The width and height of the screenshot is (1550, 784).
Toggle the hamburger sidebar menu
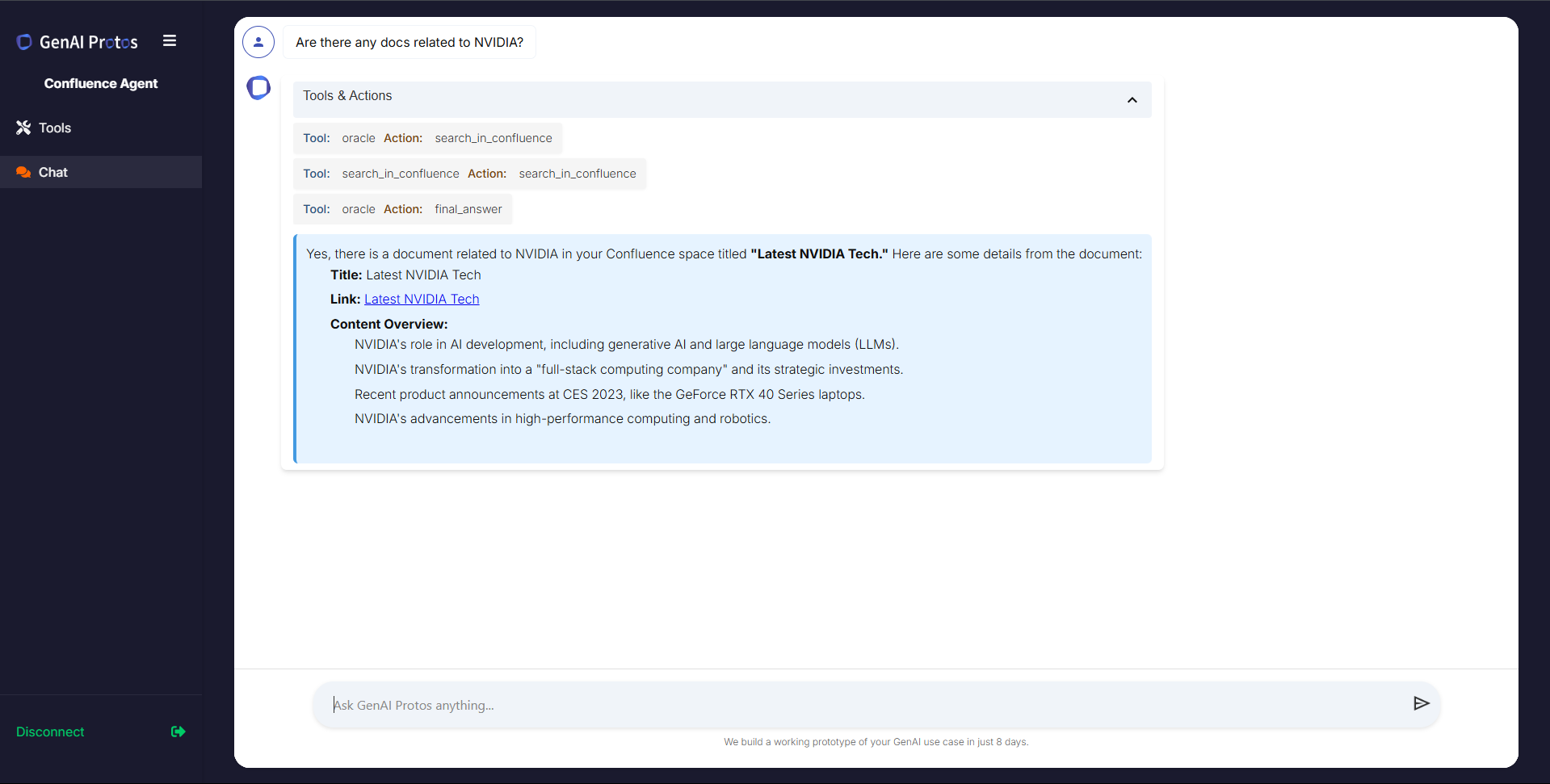(170, 40)
